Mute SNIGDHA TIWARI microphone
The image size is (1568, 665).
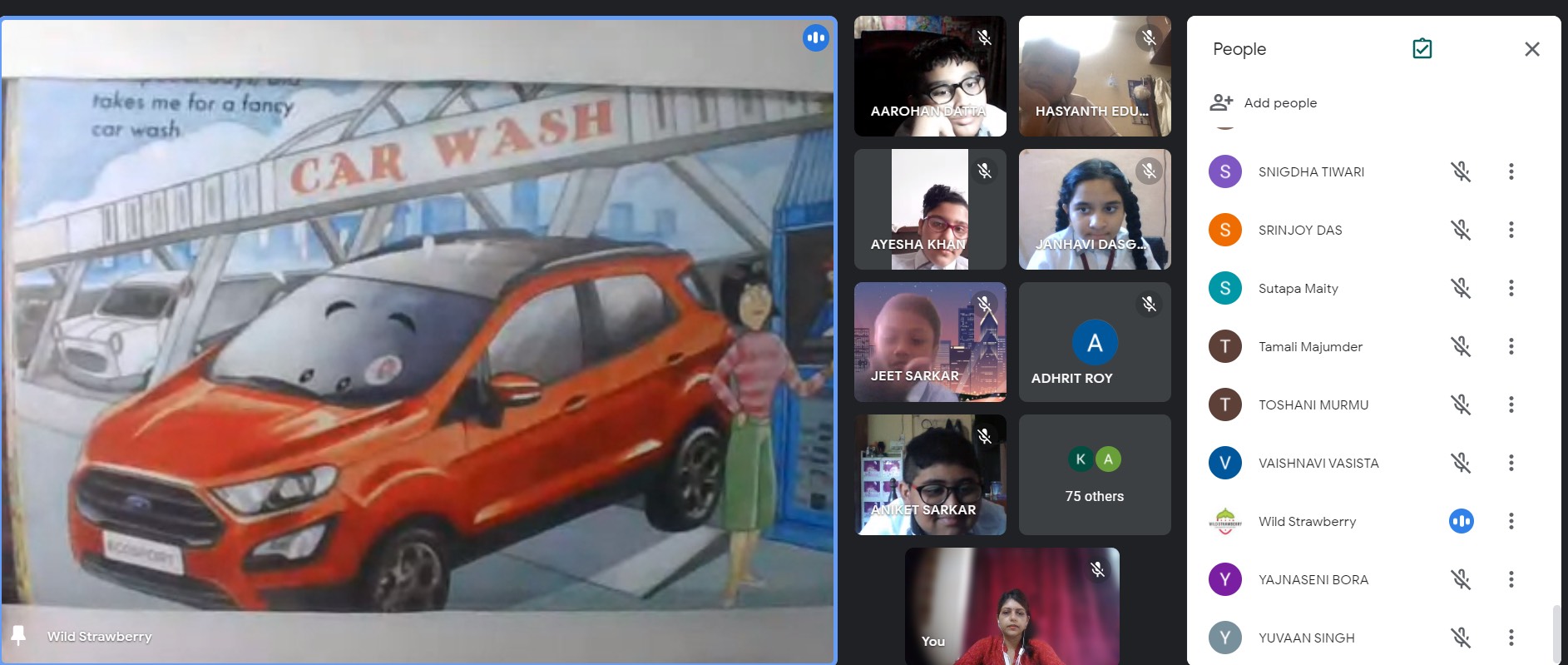[1461, 171]
